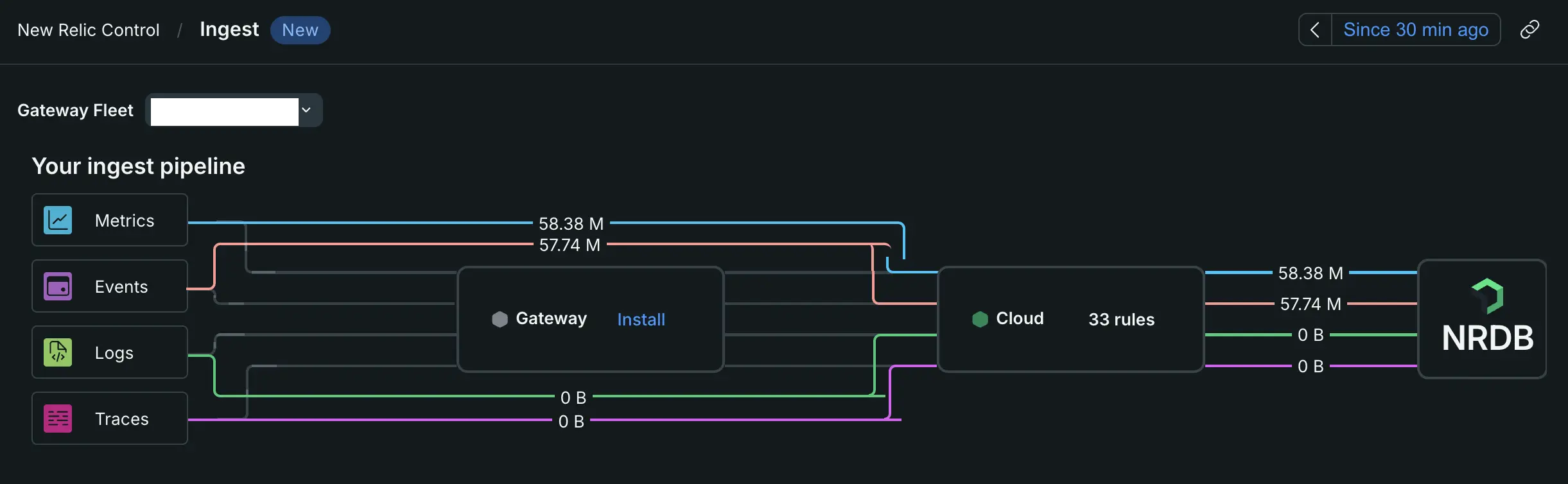
Task: Open the Gateway Fleet dropdown arrow
Action: coord(306,110)
